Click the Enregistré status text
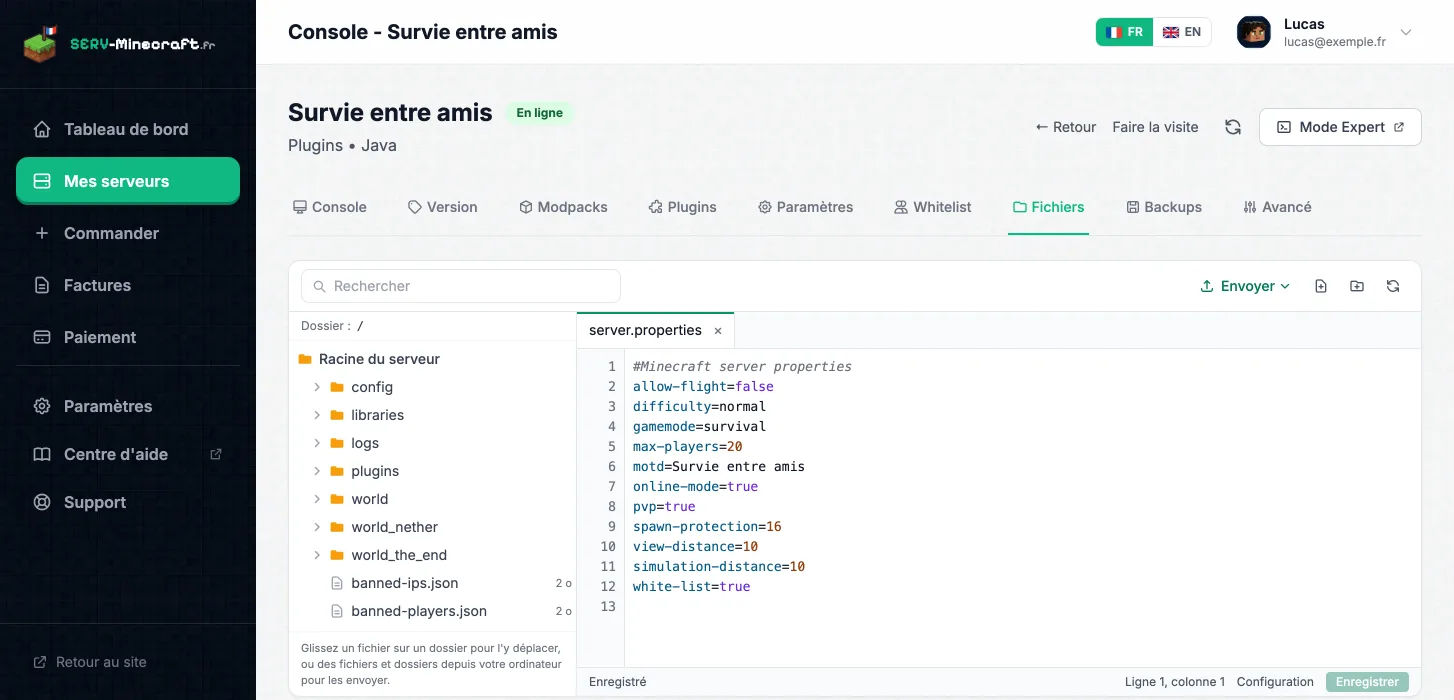This screenshot has height=700, width=1454. pyautogui.click(x=618, y=682)
